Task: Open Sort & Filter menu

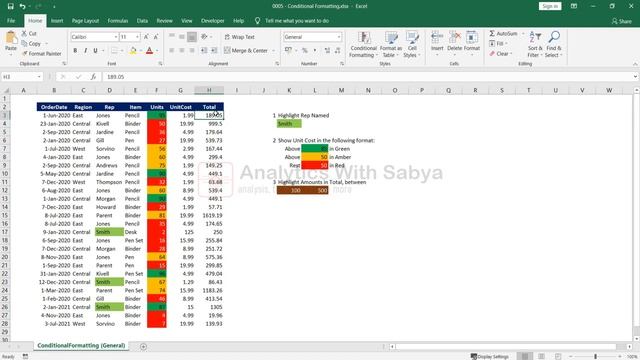Action: 535,44
